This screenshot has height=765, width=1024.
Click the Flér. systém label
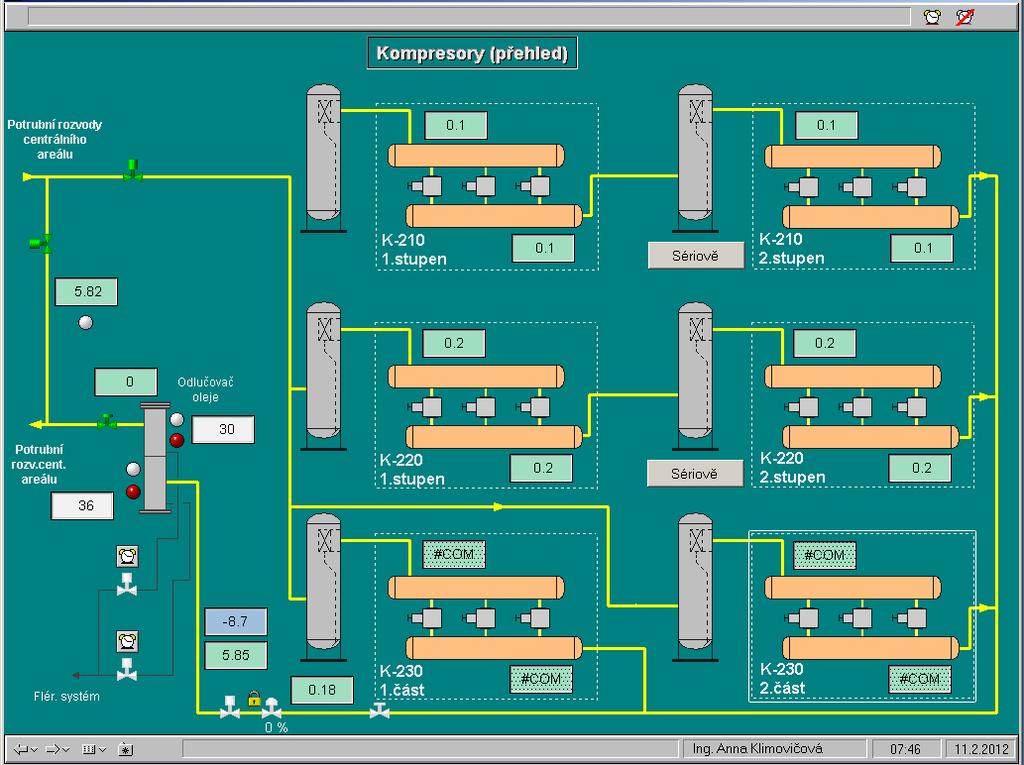point(67,696)
